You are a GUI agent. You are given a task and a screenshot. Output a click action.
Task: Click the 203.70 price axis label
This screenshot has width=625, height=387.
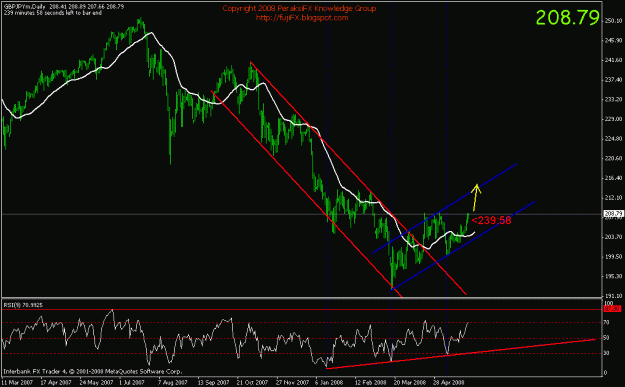[613, 237]
